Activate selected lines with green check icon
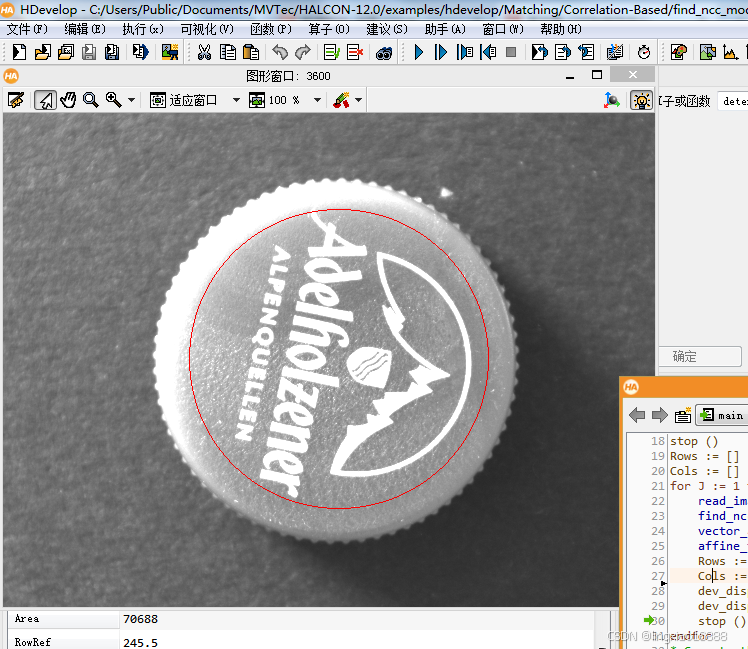 tap(332, 52)
